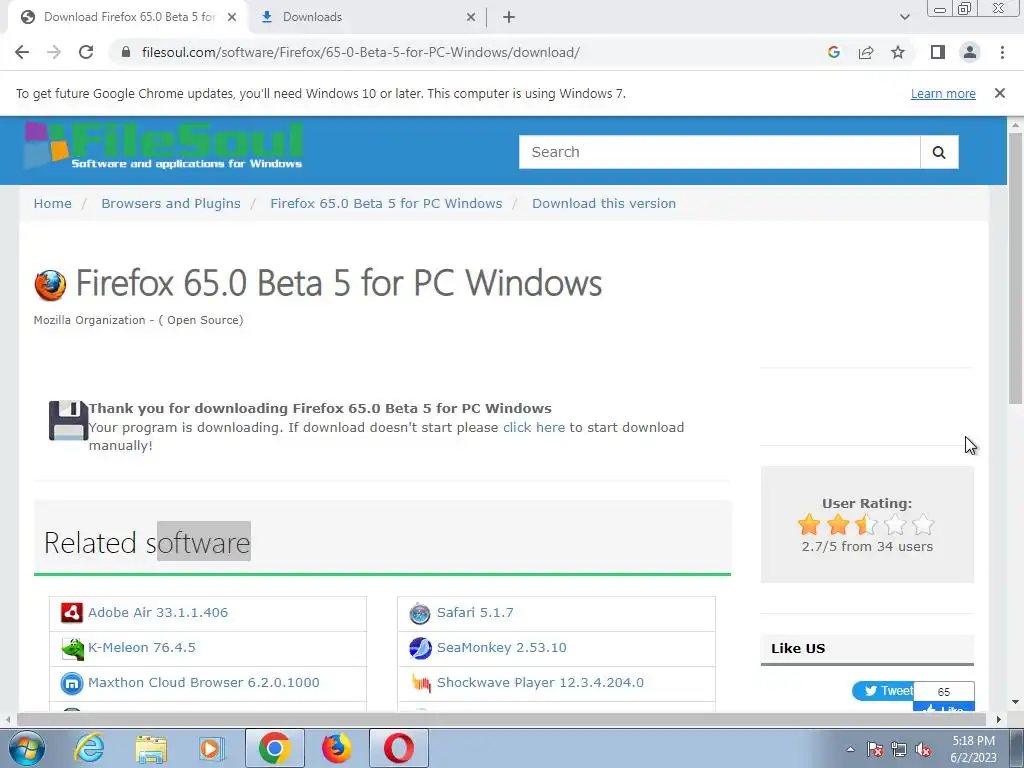Click the Maxthon browser icon

pyautogui.click(x=72, y=683)
